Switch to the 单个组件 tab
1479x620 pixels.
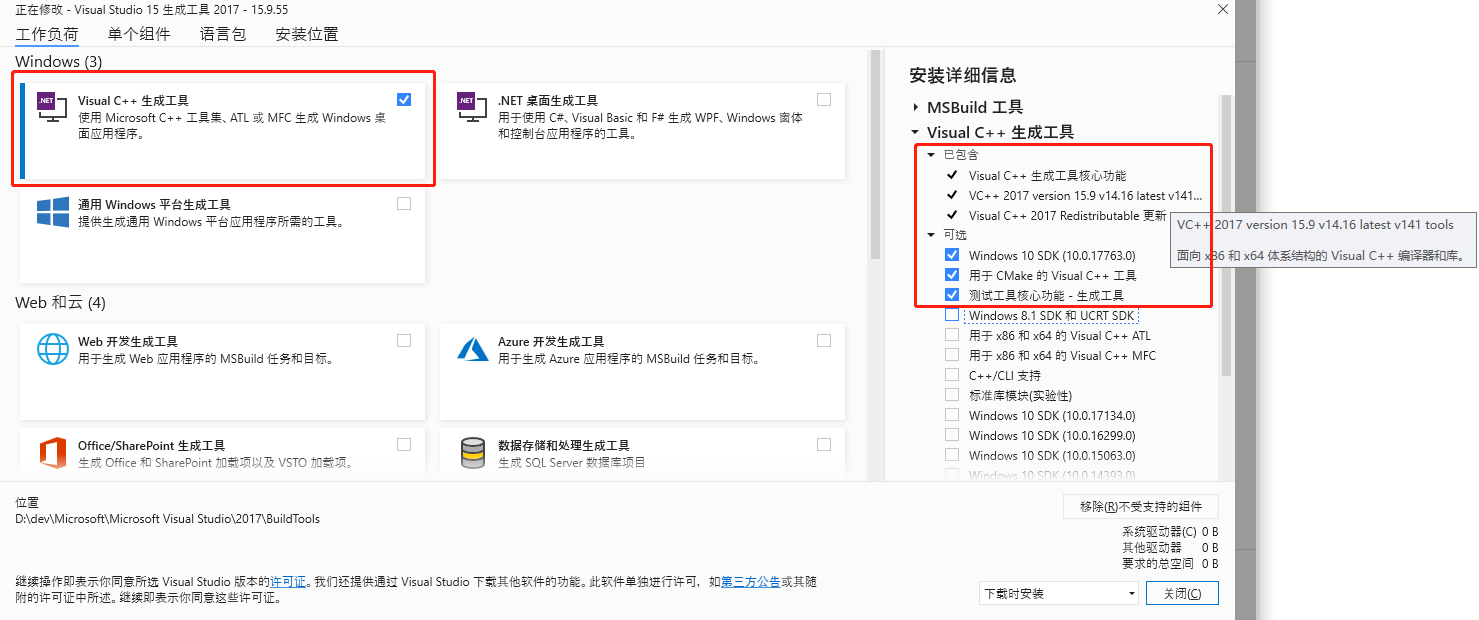pyautogui.click(x=139, y=34)
